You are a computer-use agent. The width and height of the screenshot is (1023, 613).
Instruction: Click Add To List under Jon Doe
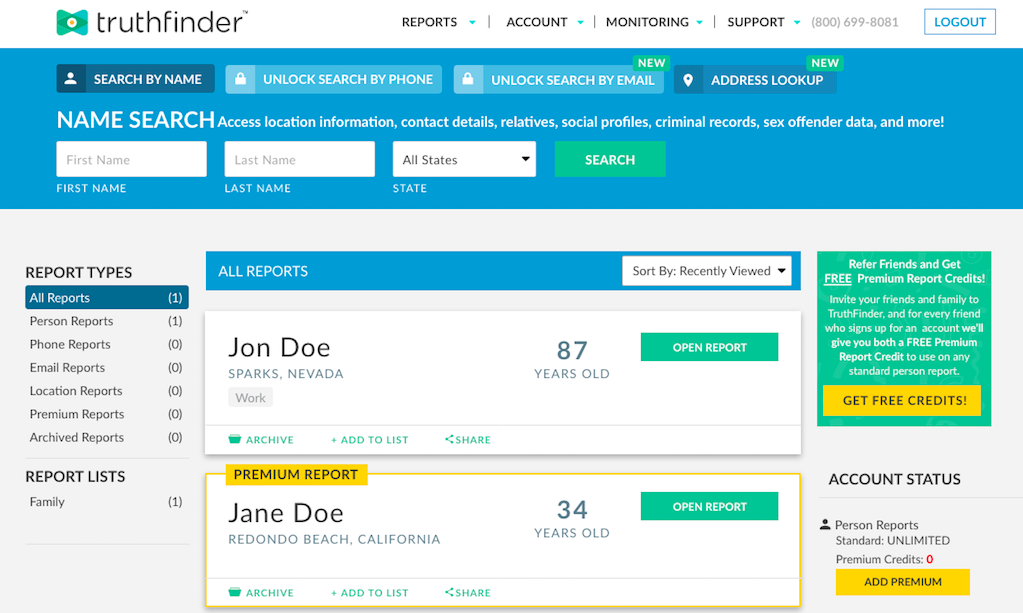coord(369,440)
